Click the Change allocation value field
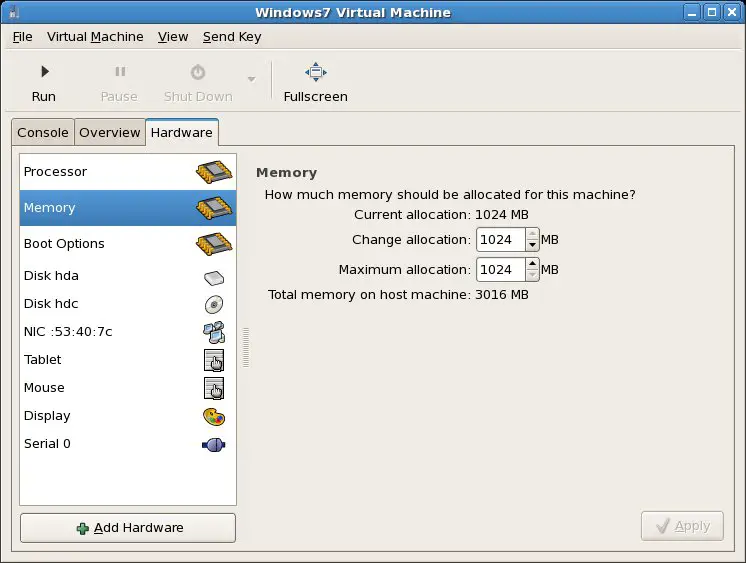This screenshot has width=746, height=563. 500,240
